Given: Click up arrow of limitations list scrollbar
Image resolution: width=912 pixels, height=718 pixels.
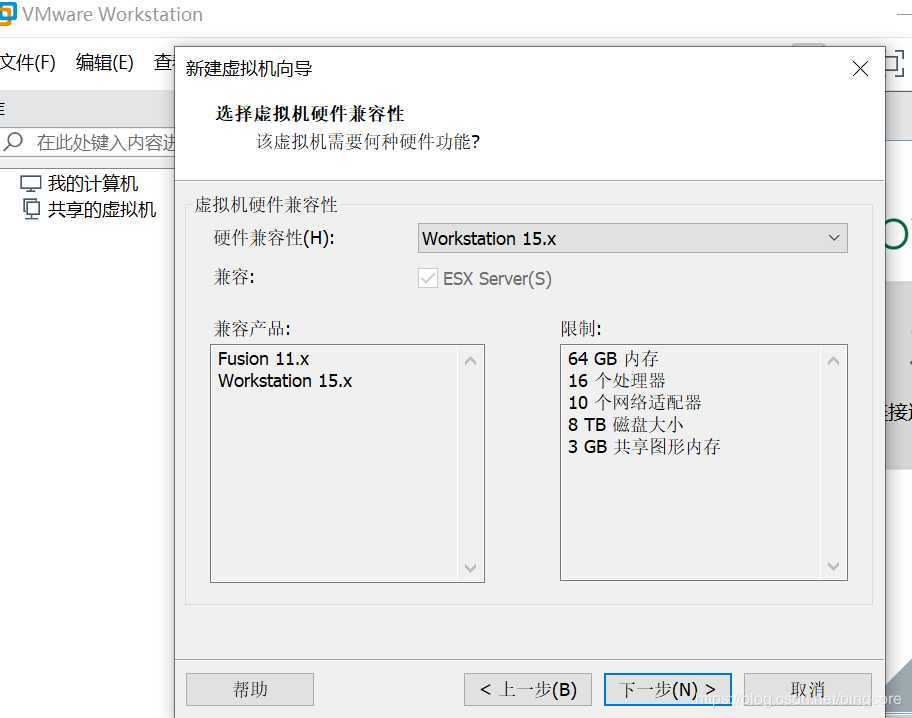Looking at the screenshot, I should pyautogui.click(x=833, y=361).
